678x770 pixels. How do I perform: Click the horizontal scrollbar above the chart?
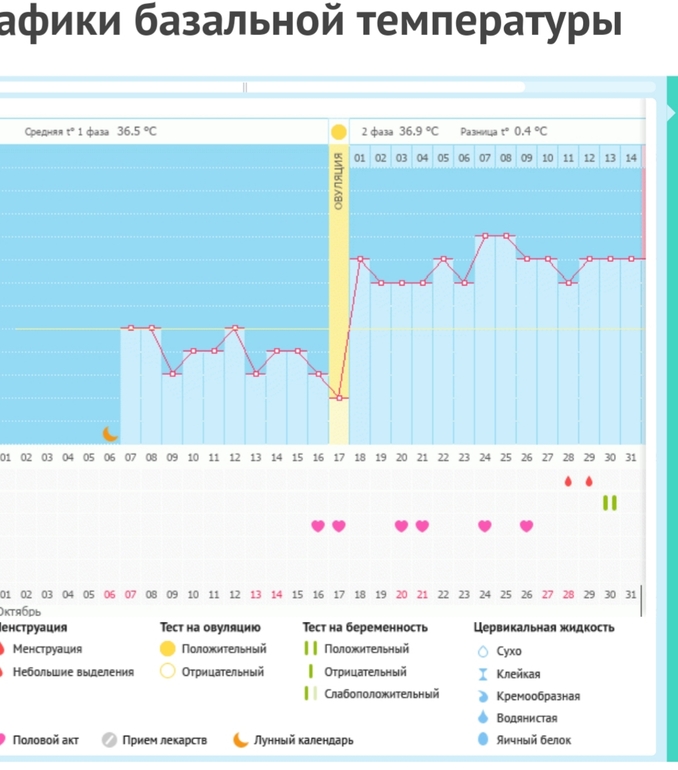pyautogui.click(x=260, y=88)
